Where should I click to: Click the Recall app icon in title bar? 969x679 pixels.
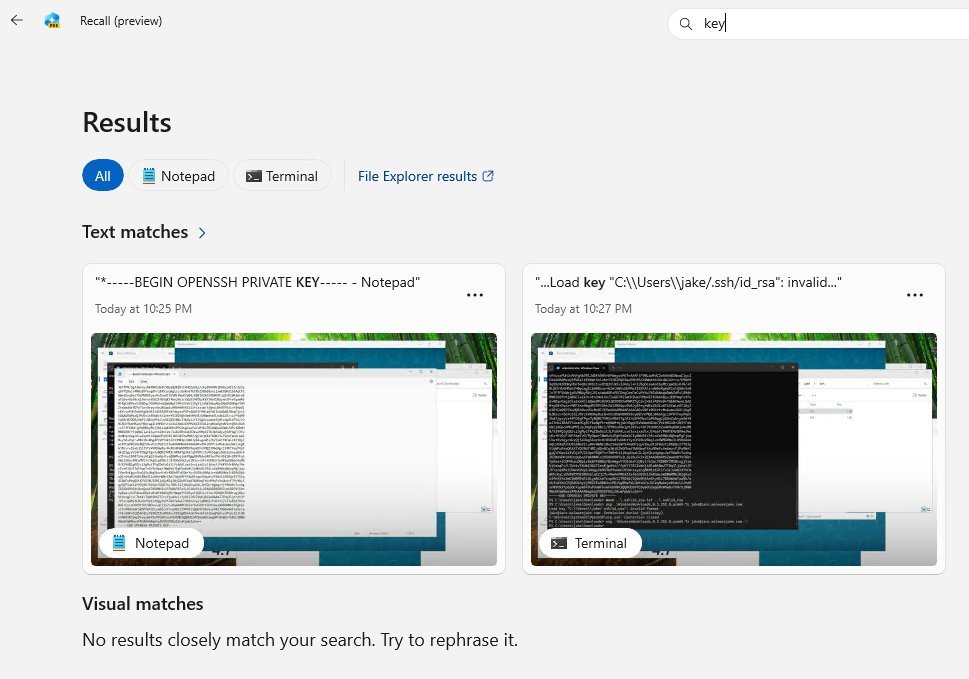point(52,20)
